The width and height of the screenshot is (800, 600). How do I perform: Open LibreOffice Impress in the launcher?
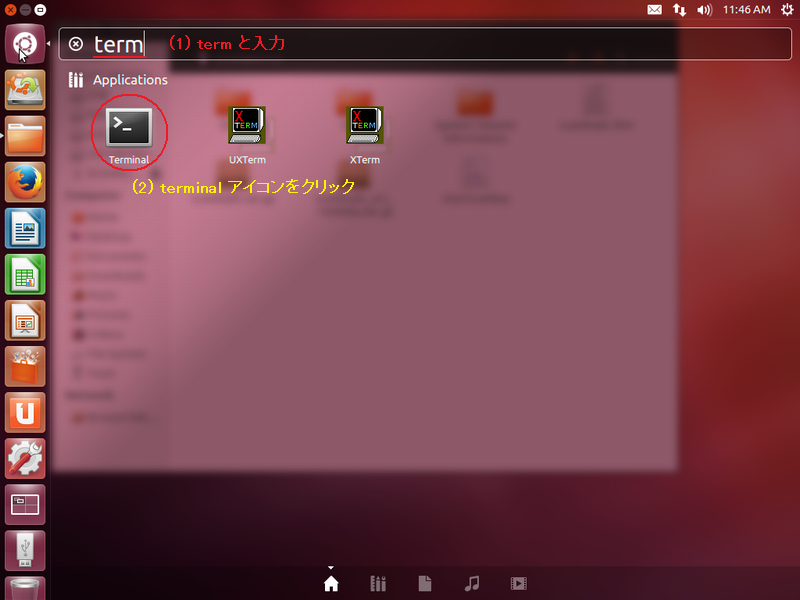[x=24, y=320]
